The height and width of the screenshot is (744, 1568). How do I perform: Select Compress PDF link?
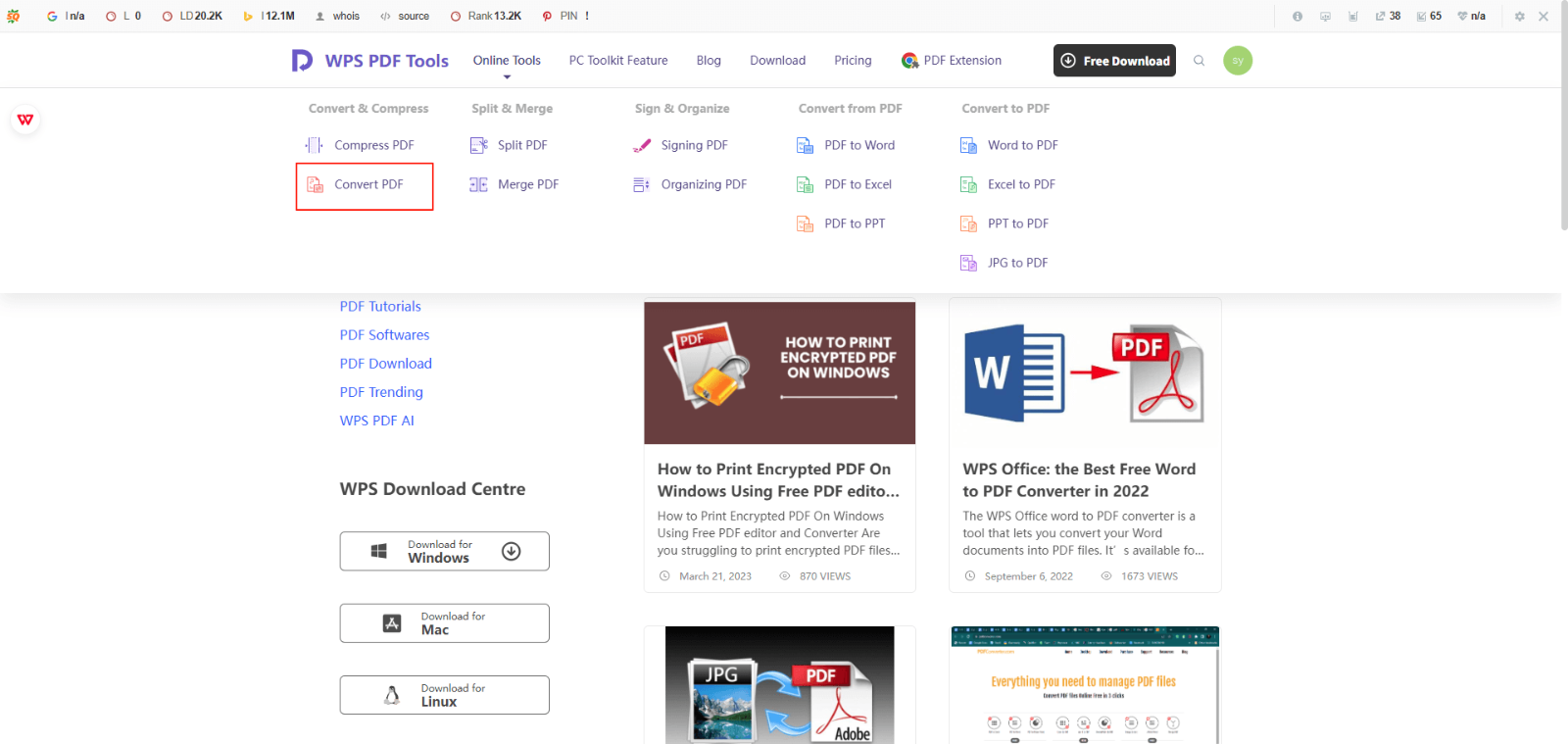coord(374,145)
